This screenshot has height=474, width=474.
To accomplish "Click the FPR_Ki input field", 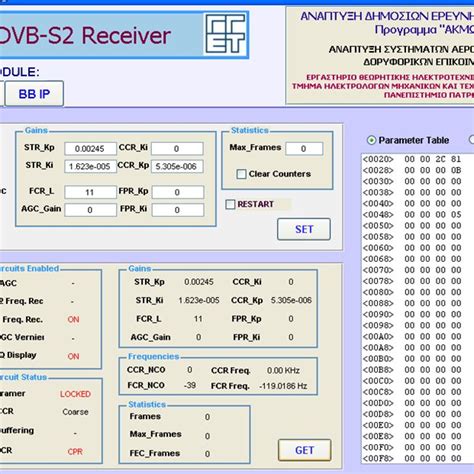I will point(178,210).
